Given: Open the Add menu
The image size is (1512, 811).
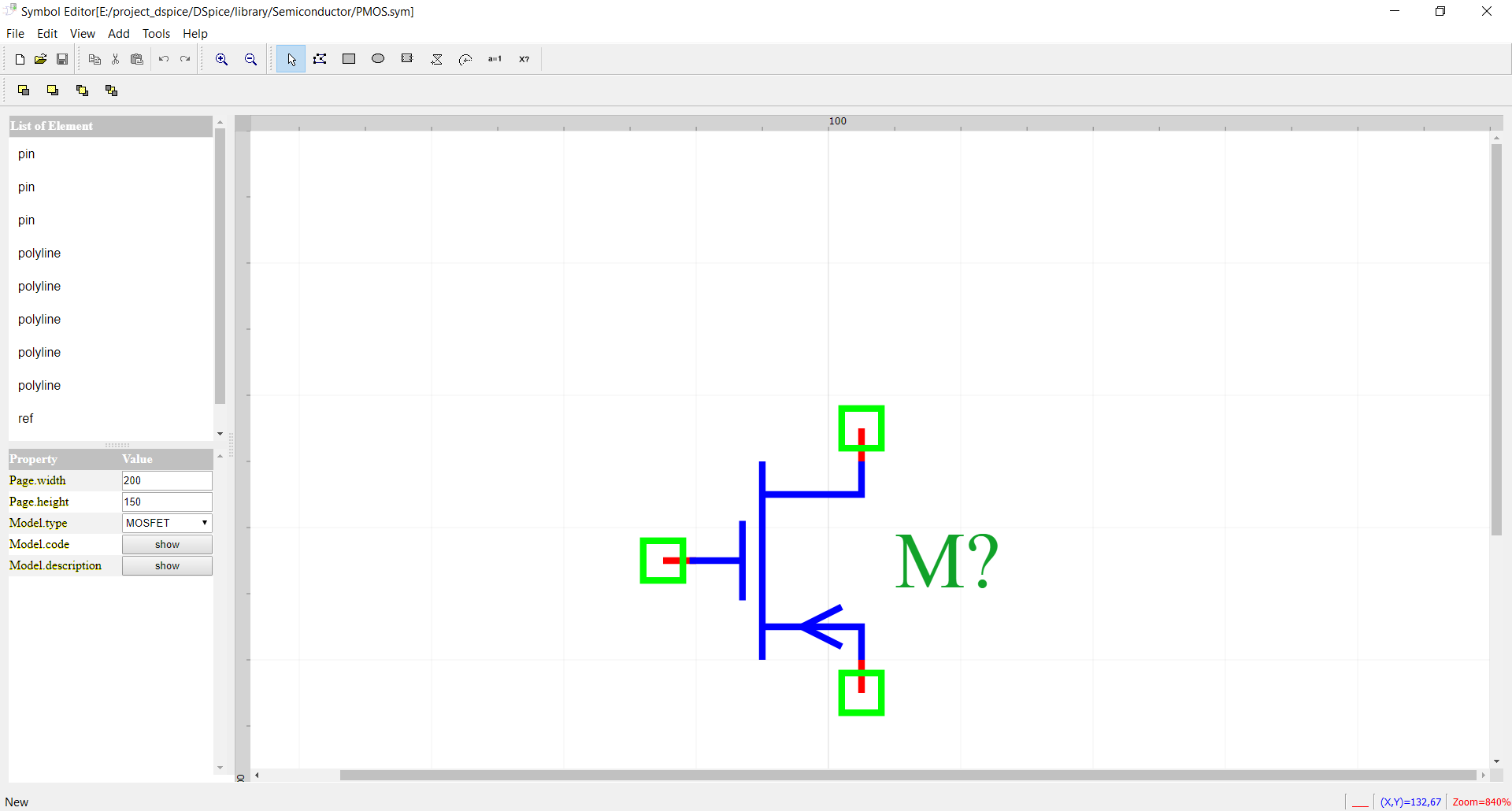Looking at the screenshot, I should coord(118,34).
